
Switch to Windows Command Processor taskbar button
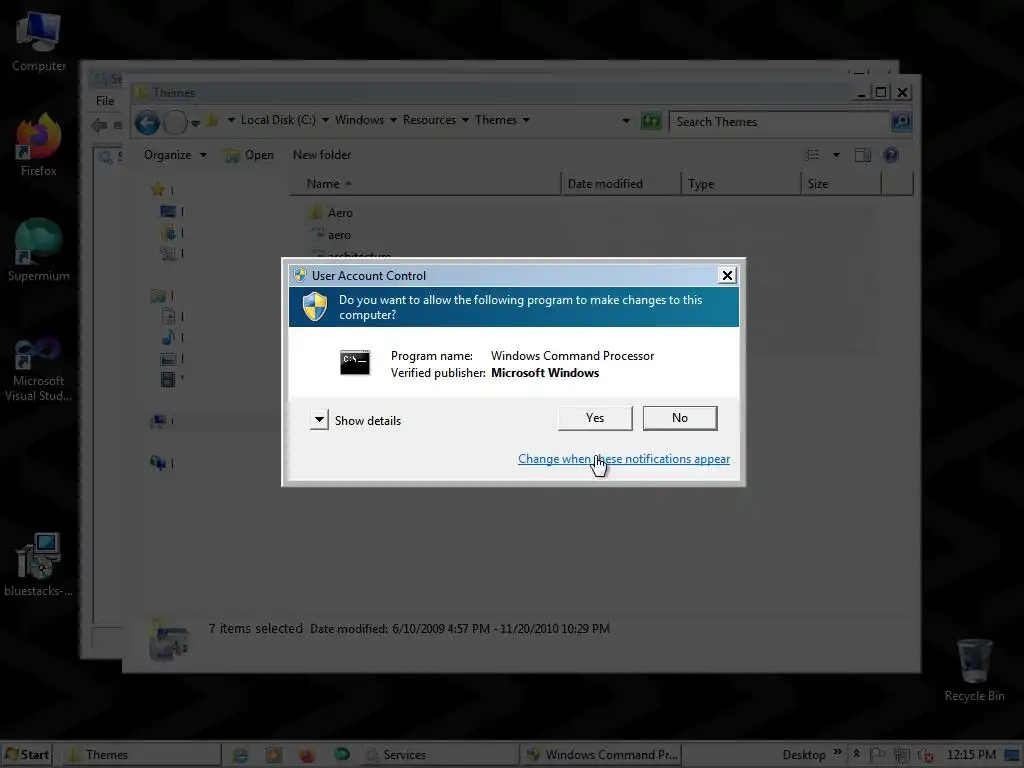tap(601, 754)
